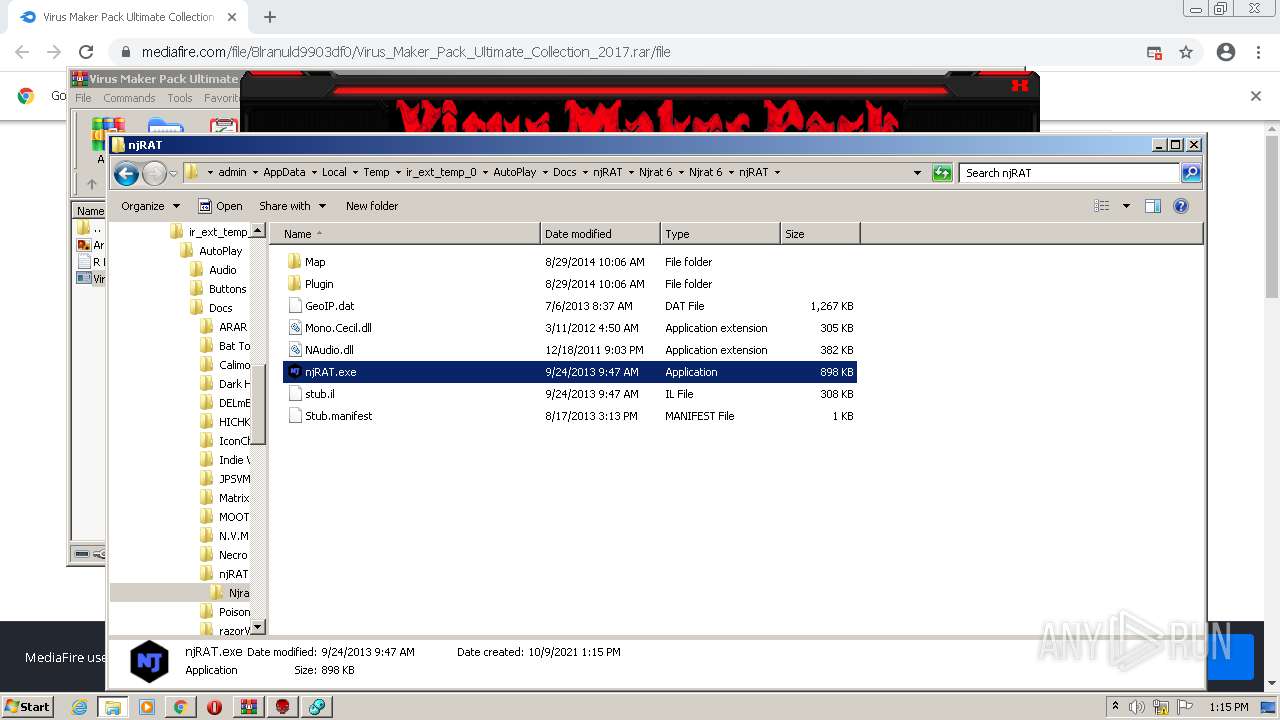Click the admin breadcrumb segment

point(232,173)
